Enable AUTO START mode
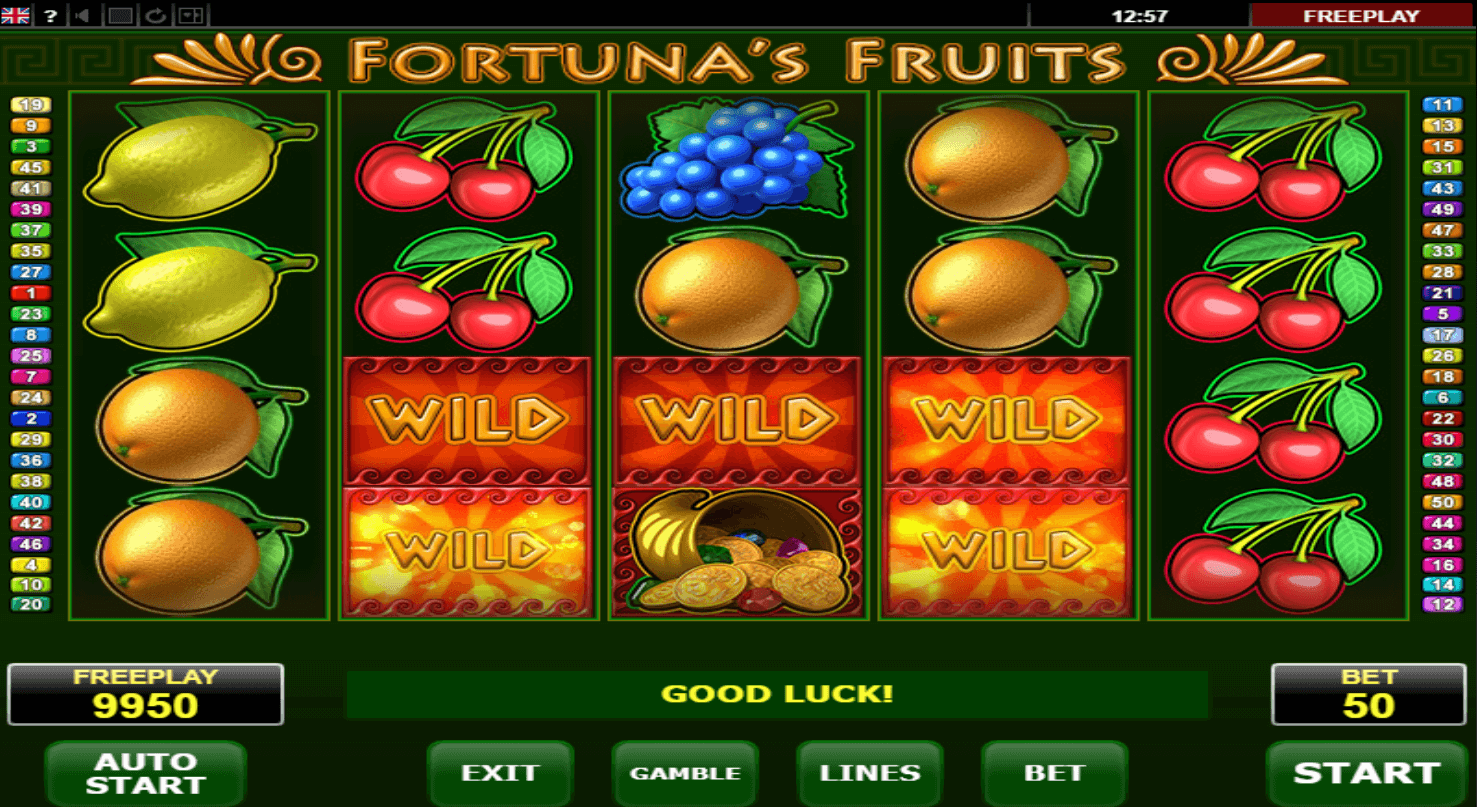Viewport: 1477px width, 807px height. (145, 773)
